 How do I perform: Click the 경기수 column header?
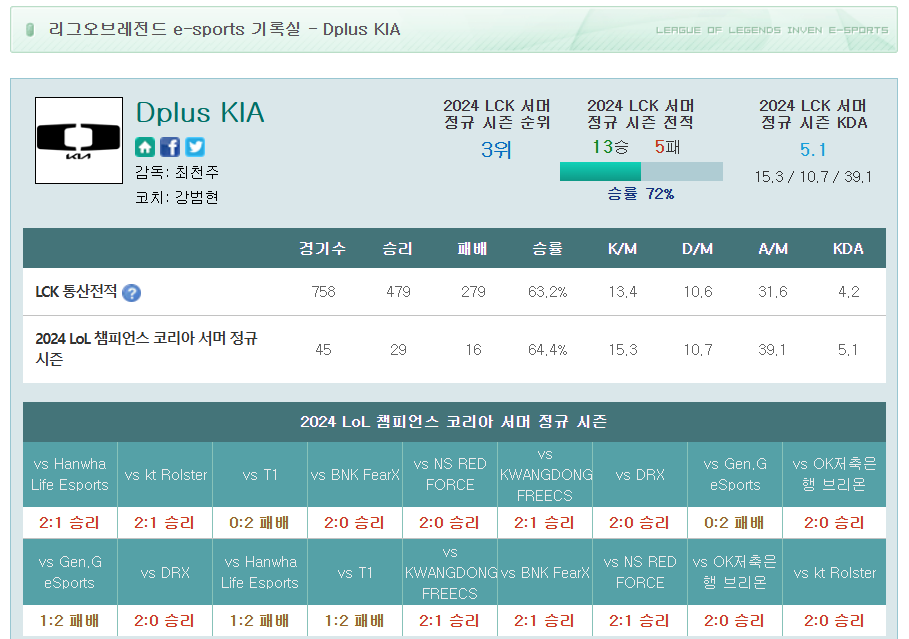(323, 249)
